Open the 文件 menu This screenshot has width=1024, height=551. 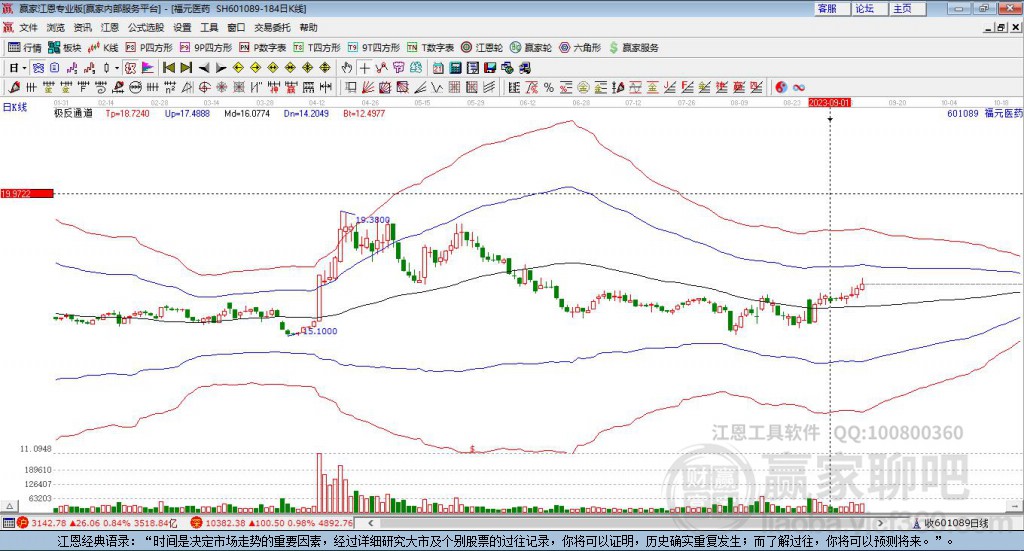coord(29,27)
